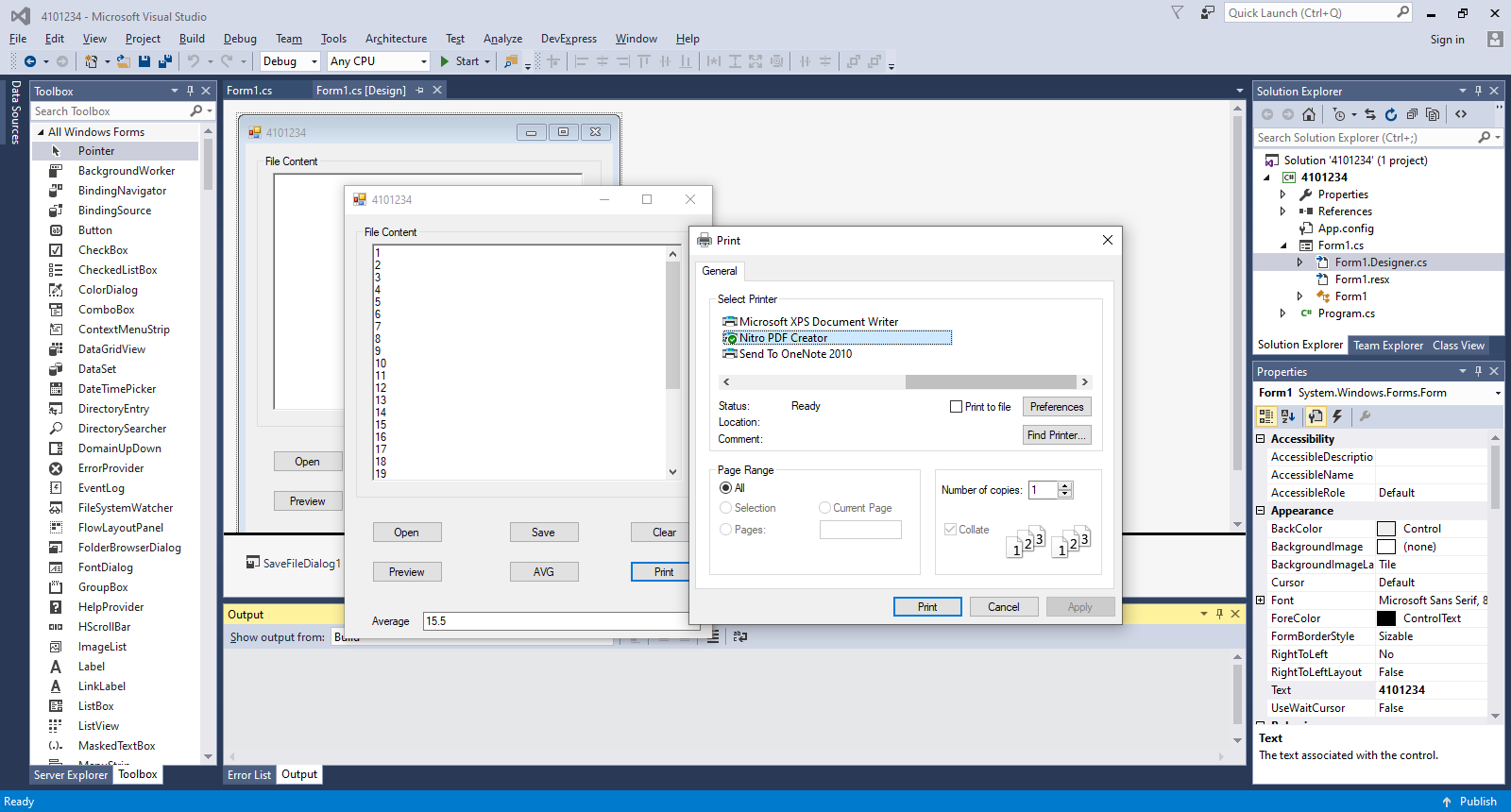Click Print button in Print dialog
The height and width of the screenshot is (812, 1511).
[x=927, y=607]
